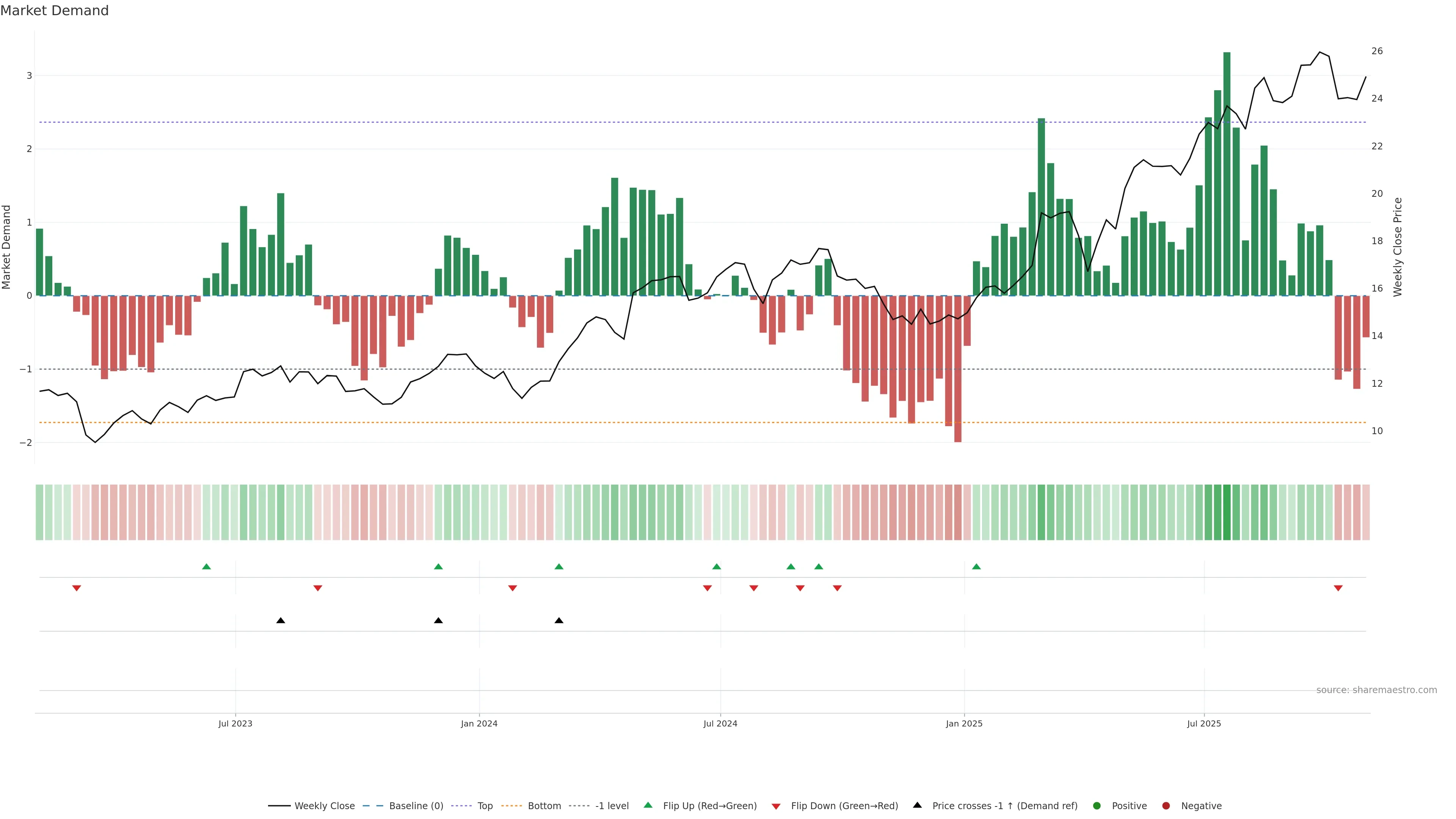This screenshot has width=1456, height=819.
Task: Toggle the -1 level legend entry
Action: coord(612,805)
